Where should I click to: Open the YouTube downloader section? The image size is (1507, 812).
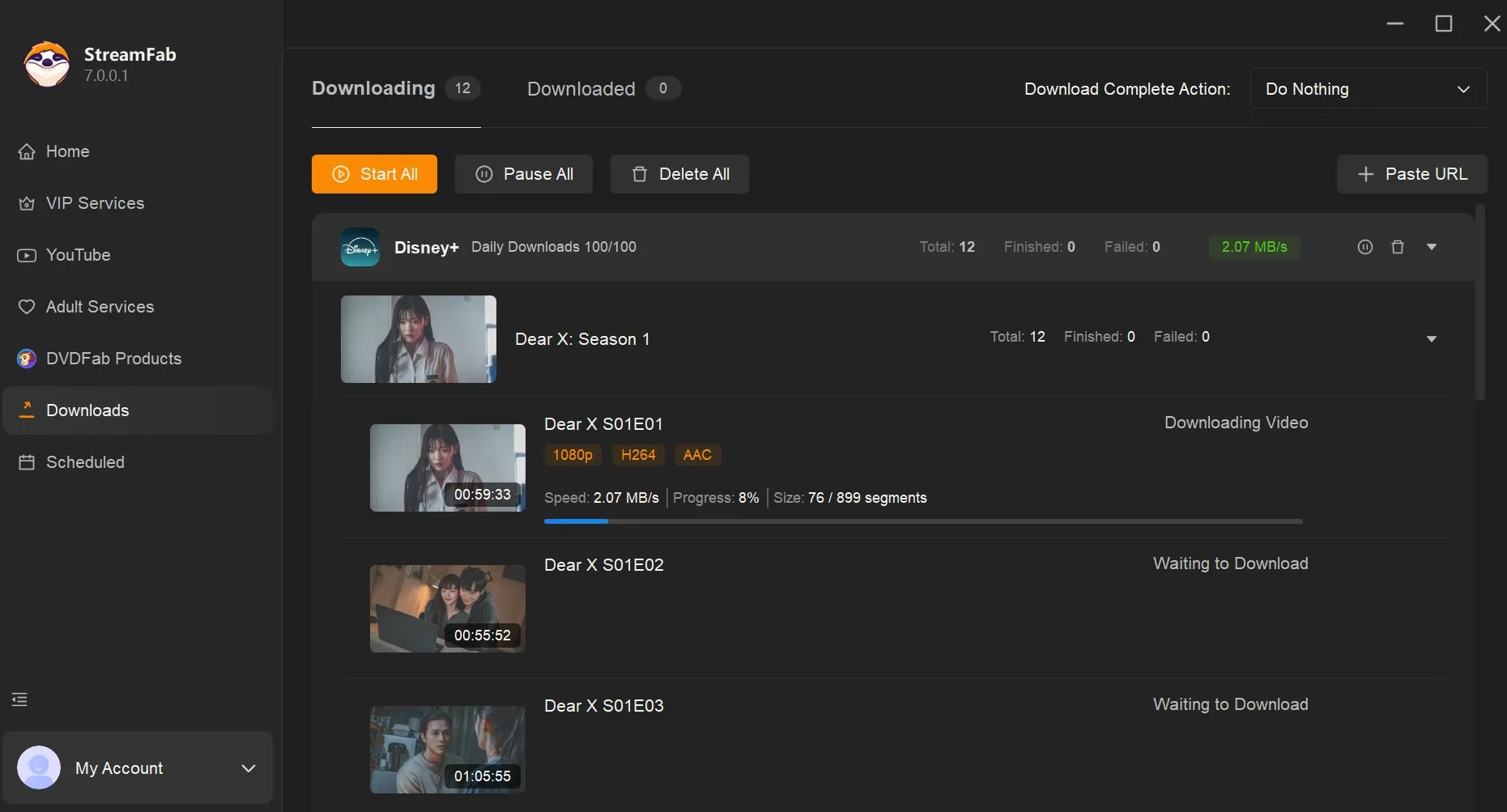[x=77, y=255]
